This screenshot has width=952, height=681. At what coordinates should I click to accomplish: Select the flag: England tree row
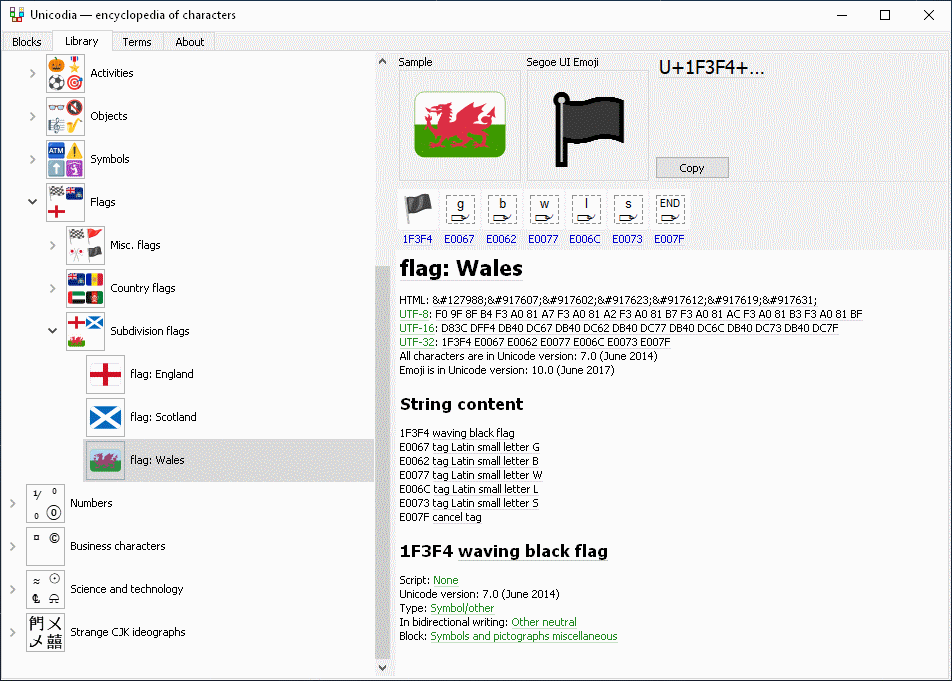pos(229,375)
